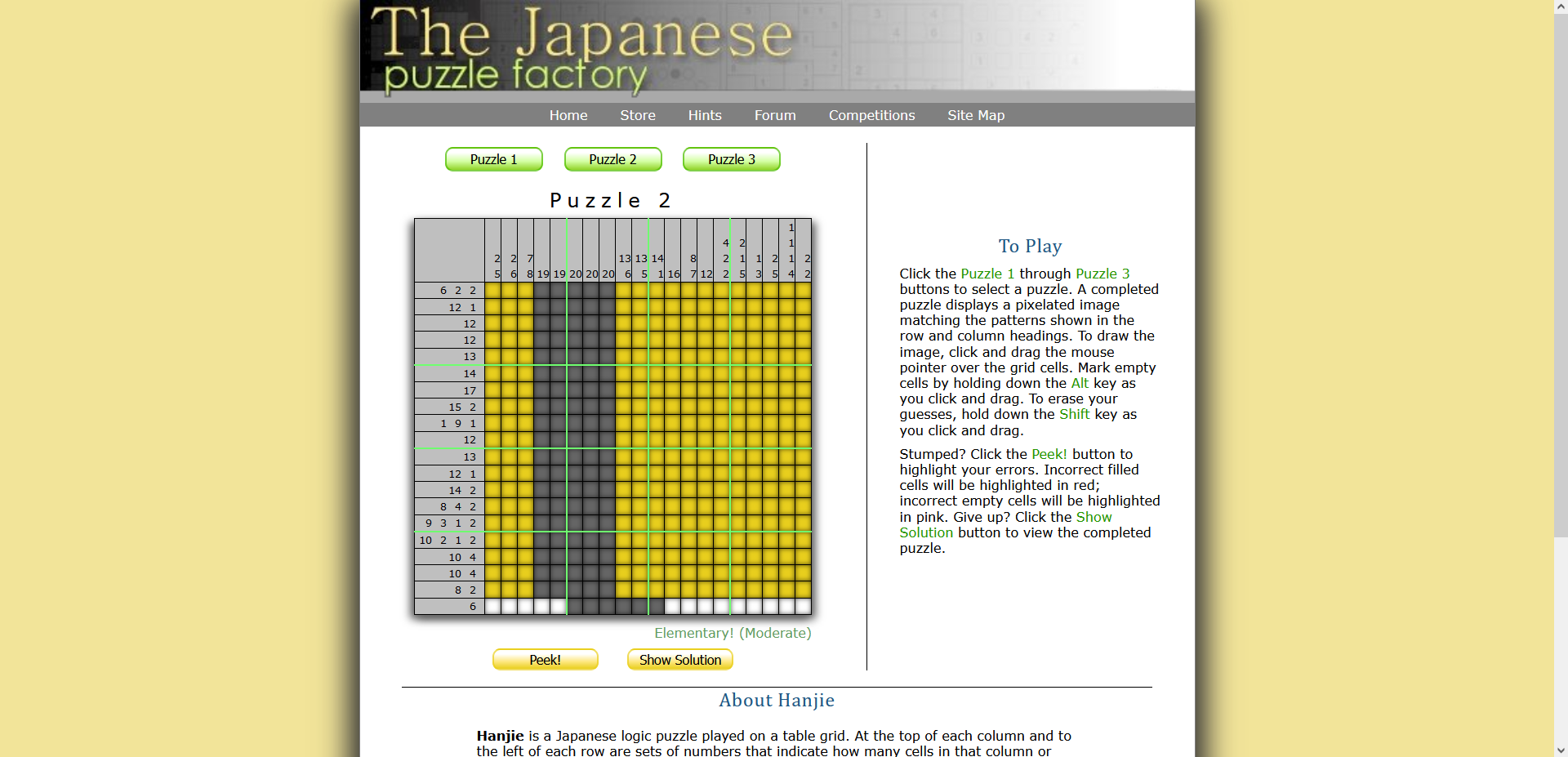Select the Puzzle 3 button
The image size is (1568, 757).
coord(731,159)
